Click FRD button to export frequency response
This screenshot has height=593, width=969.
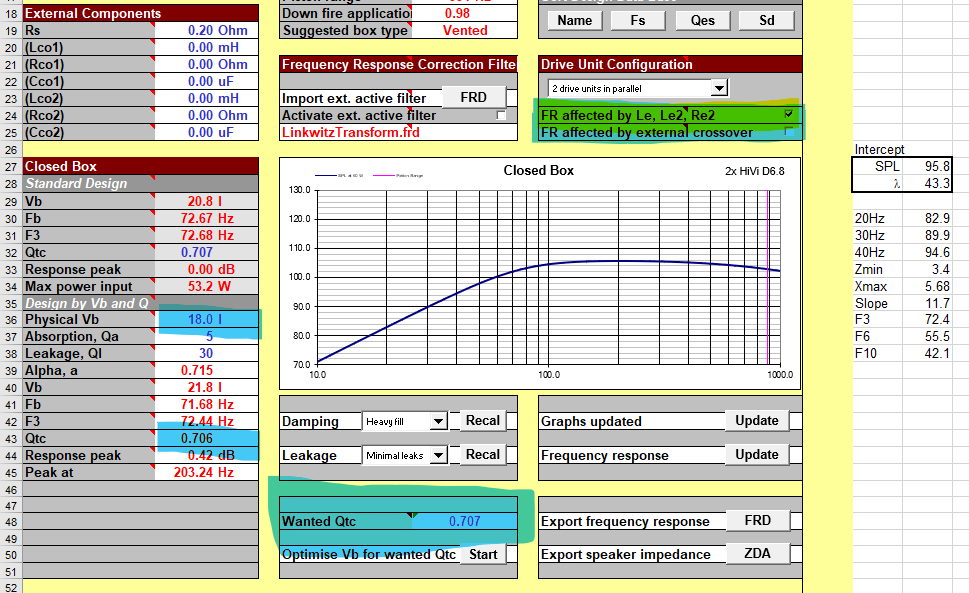(x=758, y=521)
